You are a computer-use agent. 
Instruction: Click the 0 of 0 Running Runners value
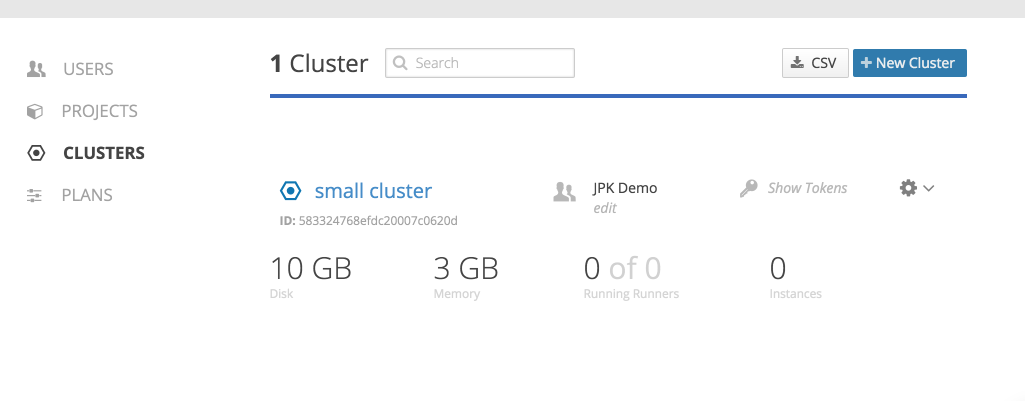[x=622, y=269]
